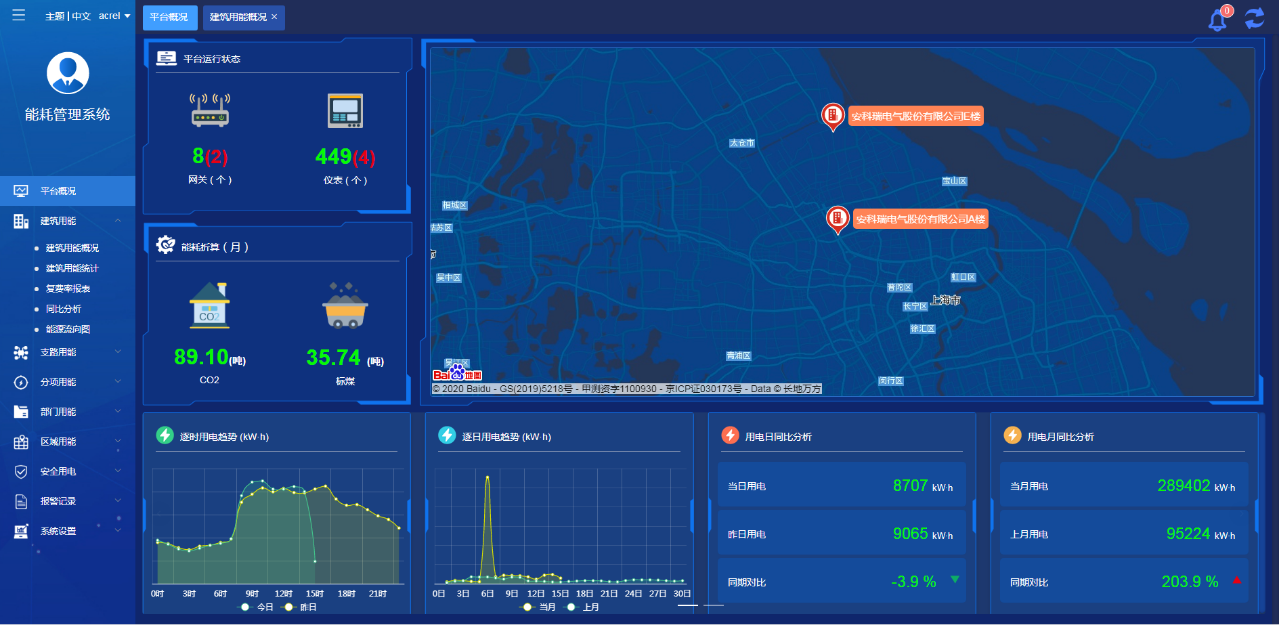Click the meter device icon
Screen dimensions: 1279x625
coord(345,110)
